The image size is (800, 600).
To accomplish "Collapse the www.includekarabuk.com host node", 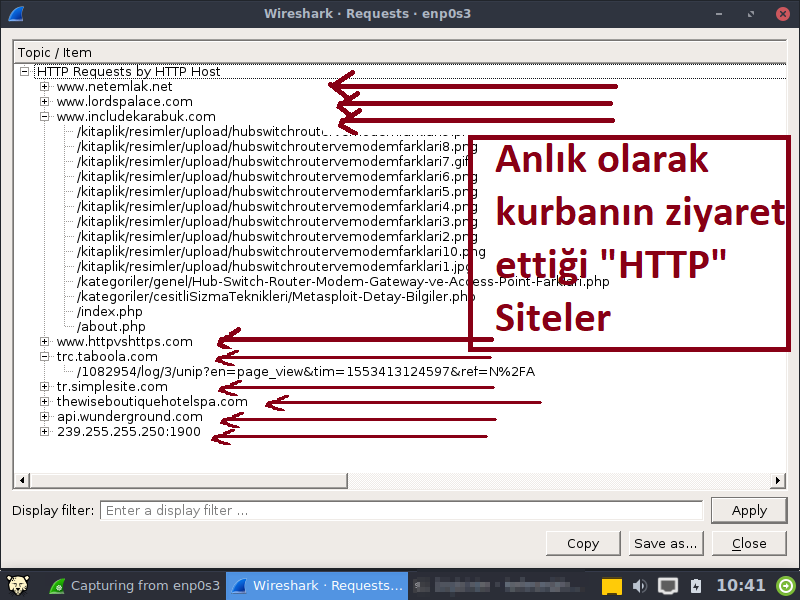I will pos(44,116).
